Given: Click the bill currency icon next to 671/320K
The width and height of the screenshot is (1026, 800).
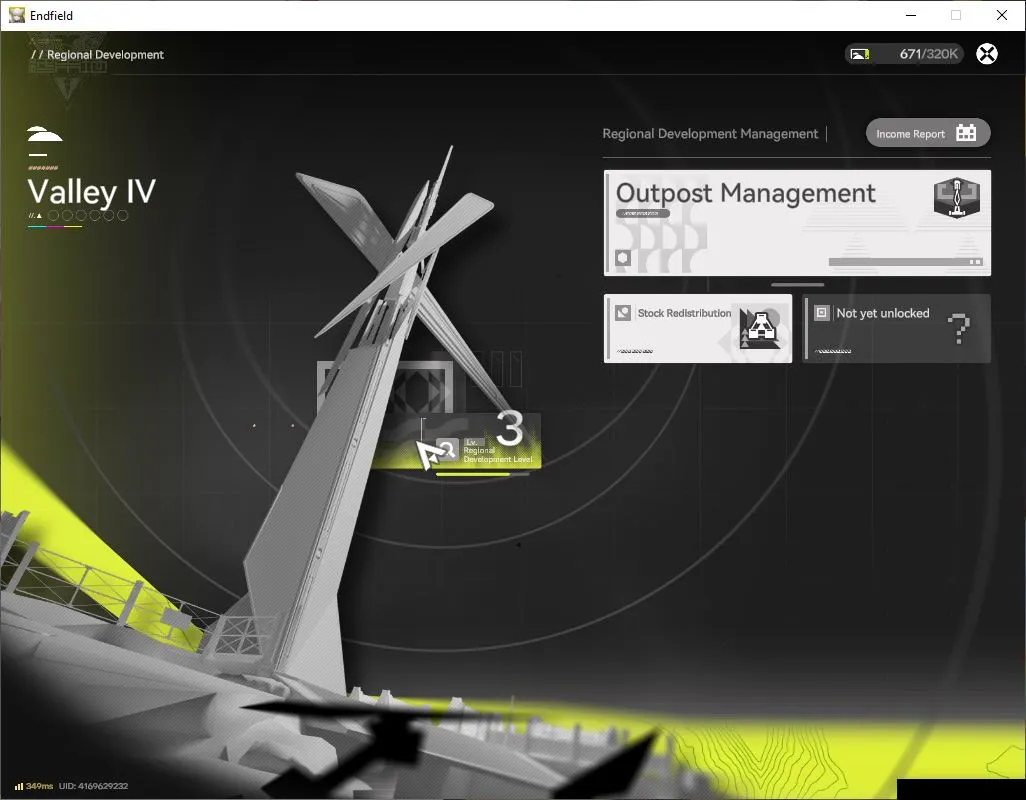Looking at the screenshot, I should click(x=860, y=54).
